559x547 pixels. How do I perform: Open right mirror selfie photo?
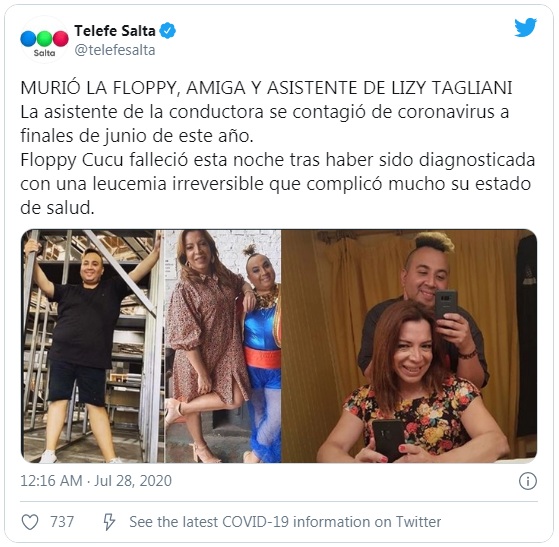[x=409, y=346]
